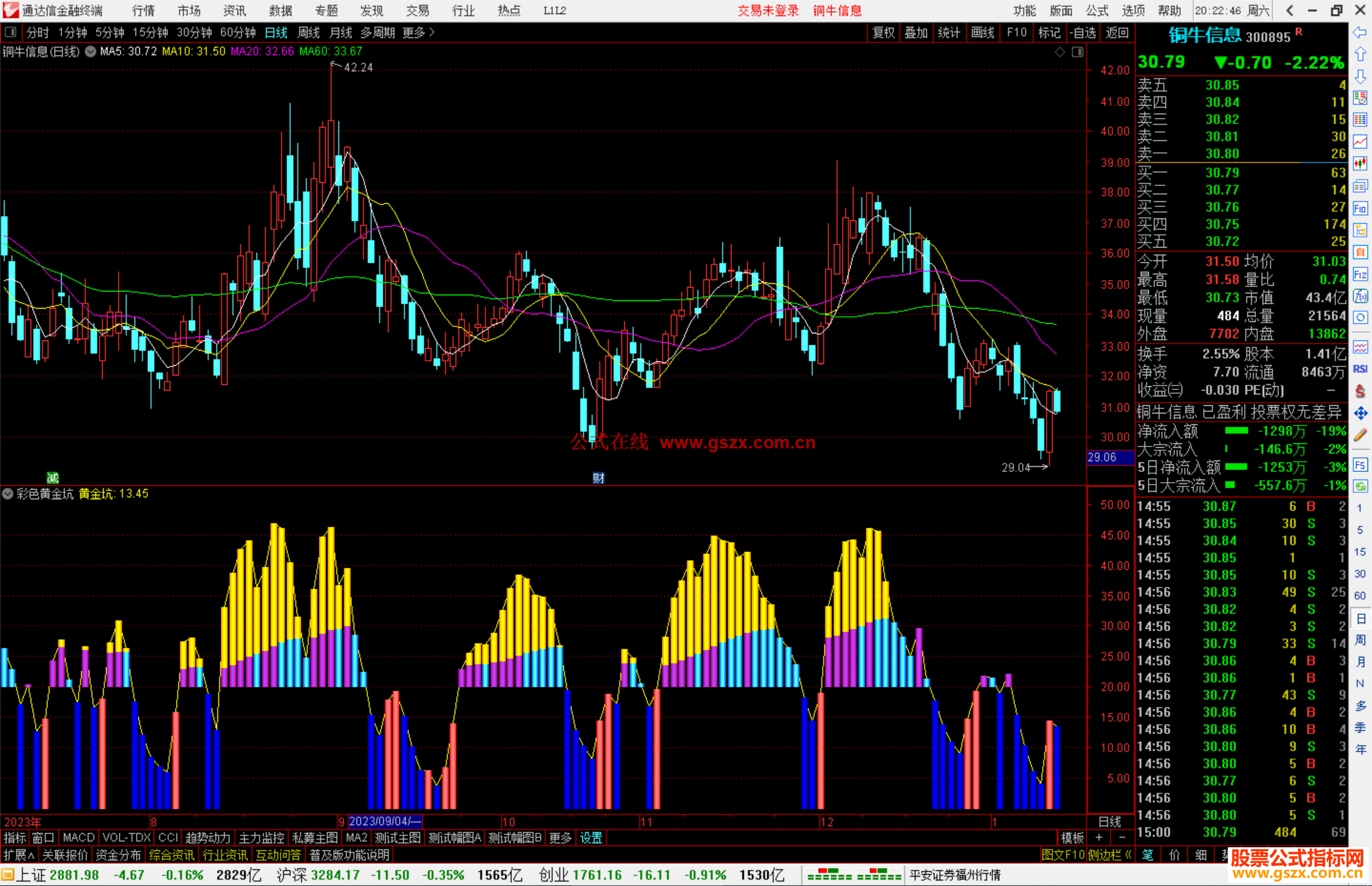Click the left arrow icon in right sidebar
Screen dimensions: 1372x886
coord(1360,32)
